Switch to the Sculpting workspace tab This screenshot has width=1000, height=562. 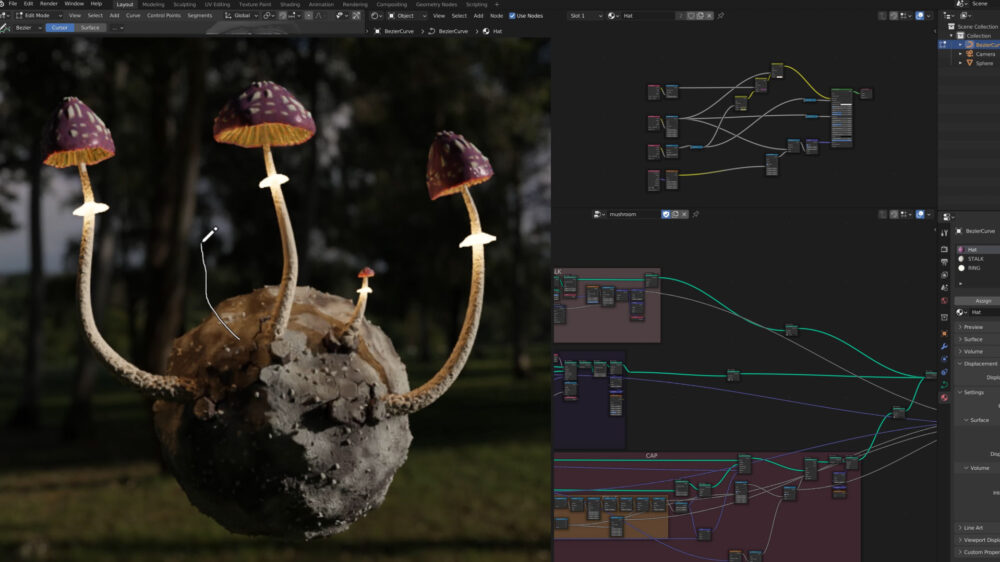(184, 4)
